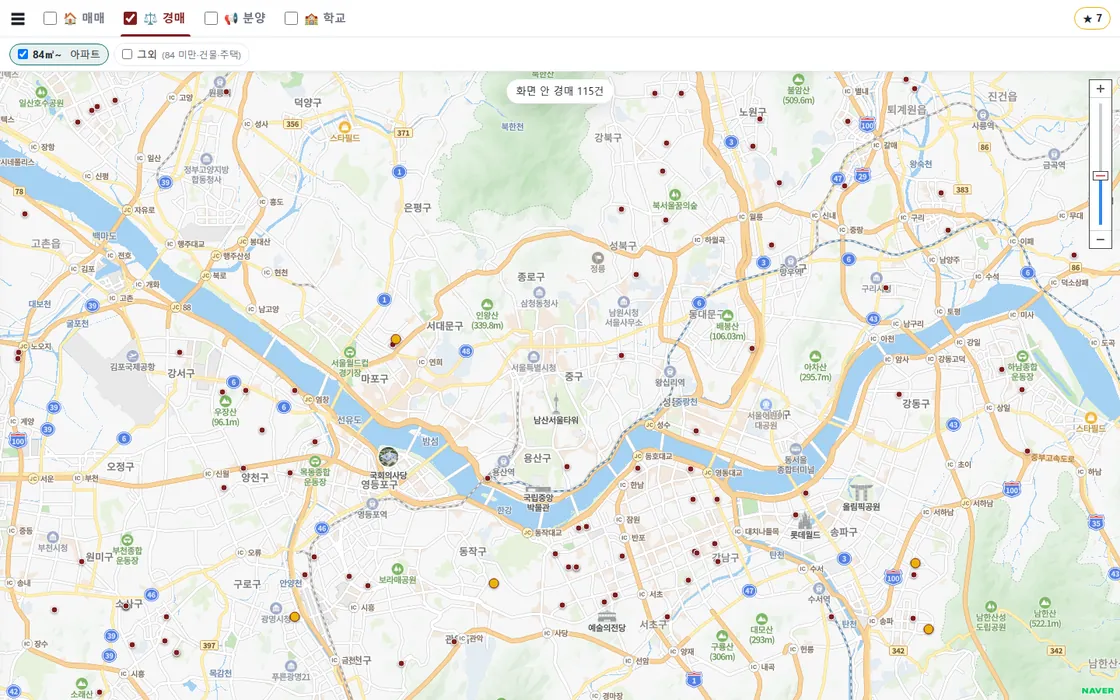Click the 서울월드컵경기장 stadium icon
This screenshot has height=700, width=1120.
pos(349,352)
